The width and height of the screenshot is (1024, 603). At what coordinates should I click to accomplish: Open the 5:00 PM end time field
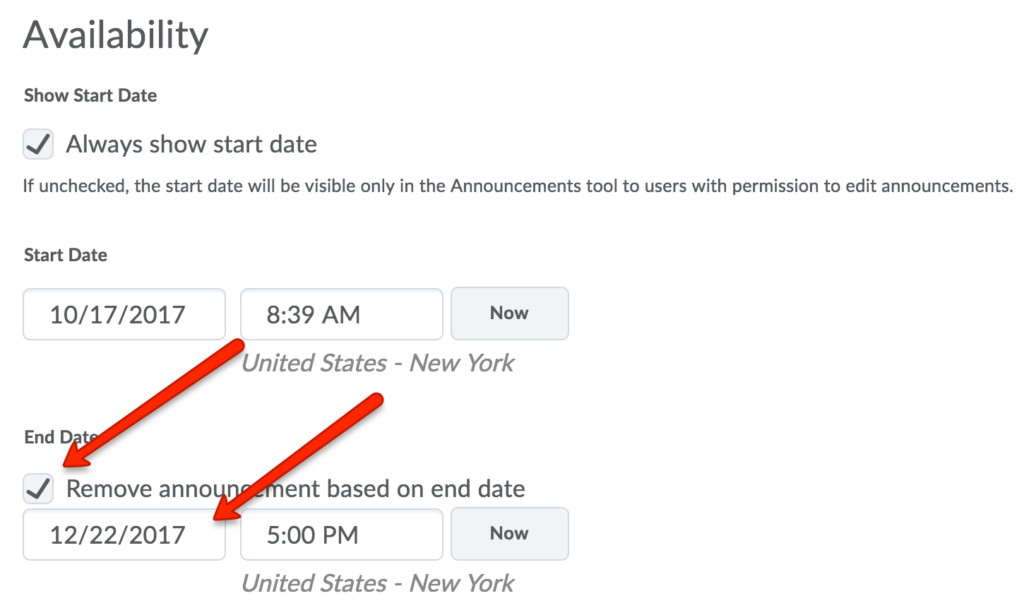pos(341,534)
